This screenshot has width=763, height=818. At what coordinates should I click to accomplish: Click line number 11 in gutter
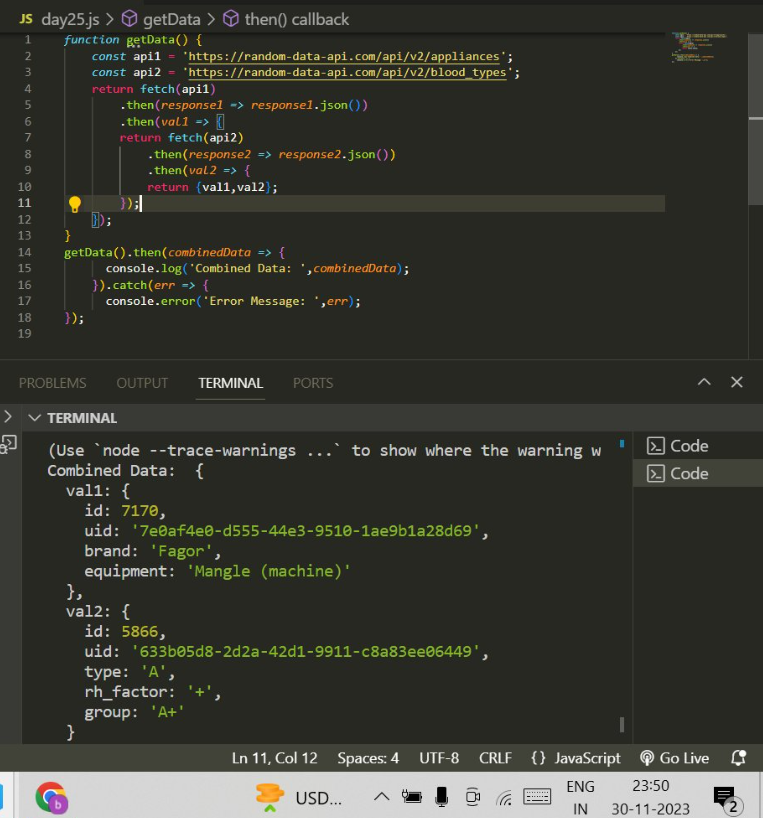point(24,203)
